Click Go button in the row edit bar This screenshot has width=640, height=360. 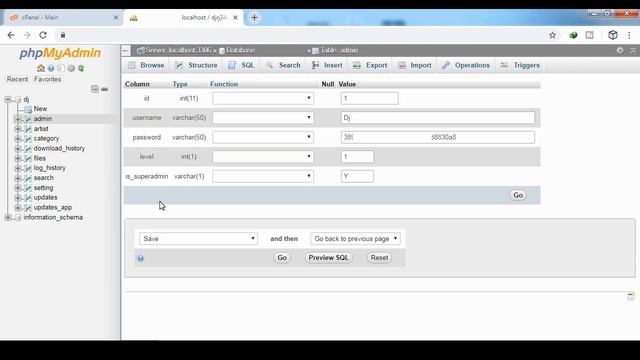518,195
